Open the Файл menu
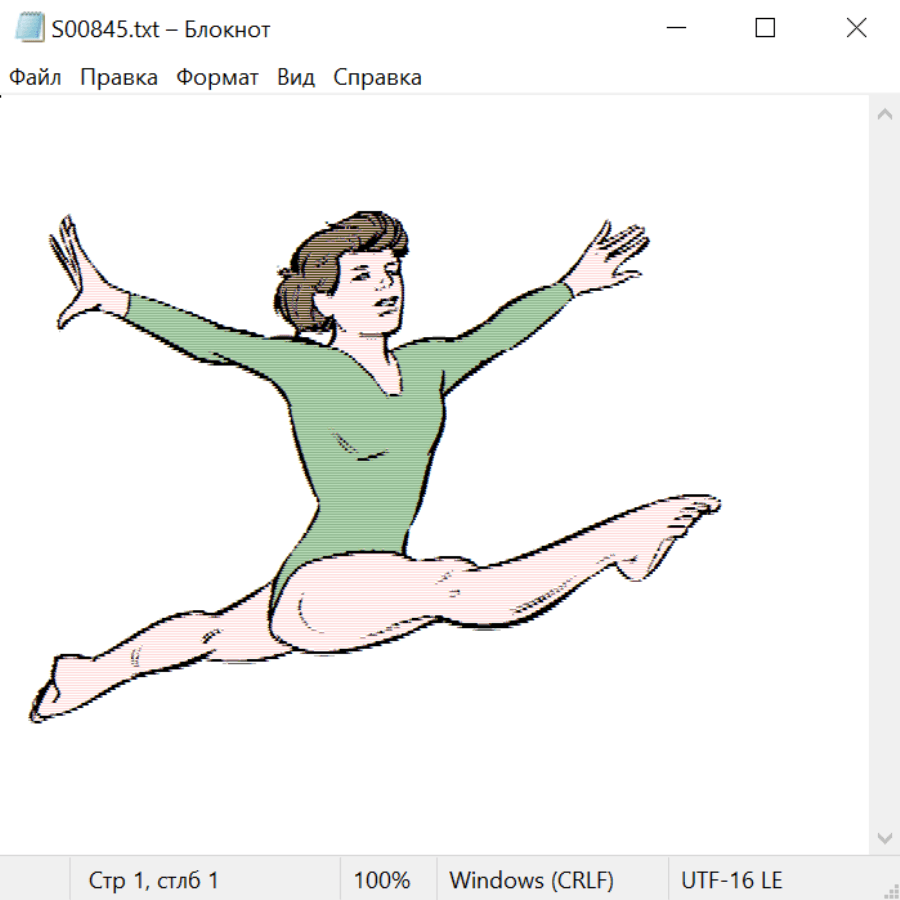This screenshot has width=900, height=900. coord(35,78)
